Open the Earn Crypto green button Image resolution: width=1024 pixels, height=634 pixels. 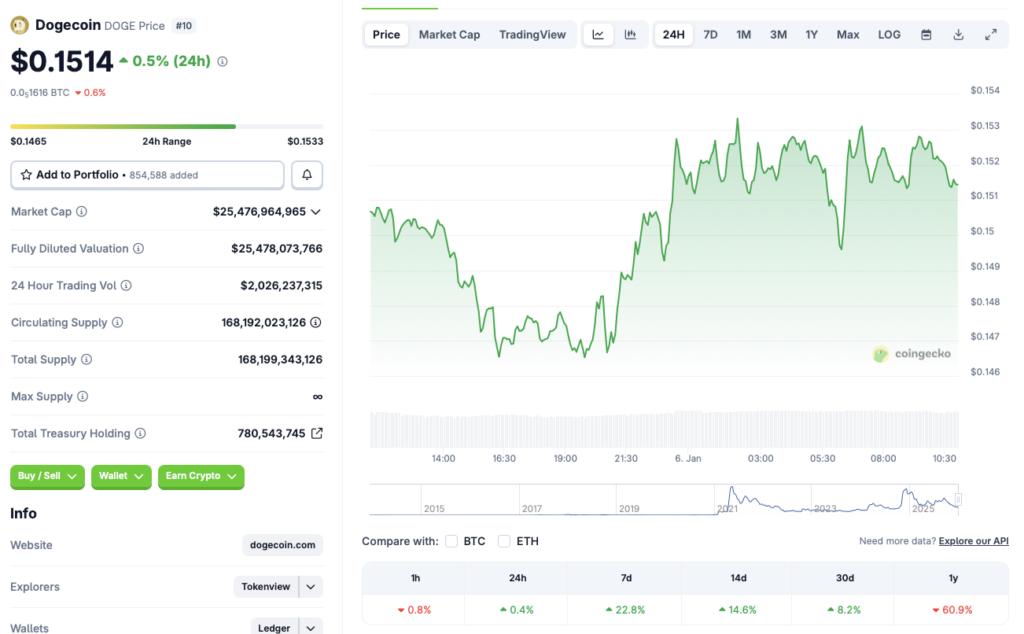point(200,477)
